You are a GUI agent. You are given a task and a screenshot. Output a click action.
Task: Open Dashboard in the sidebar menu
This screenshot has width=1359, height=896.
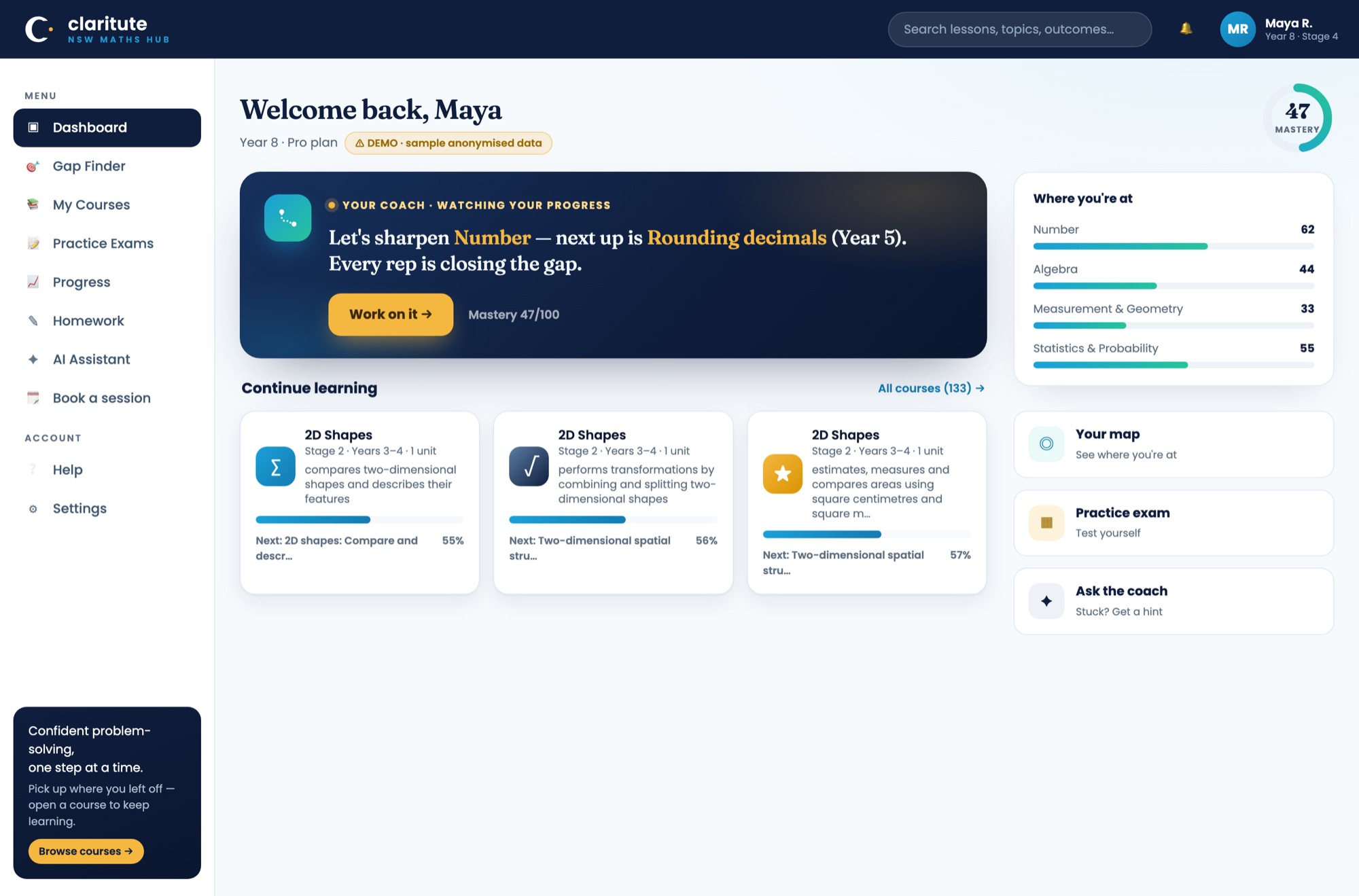coord(107,128)
